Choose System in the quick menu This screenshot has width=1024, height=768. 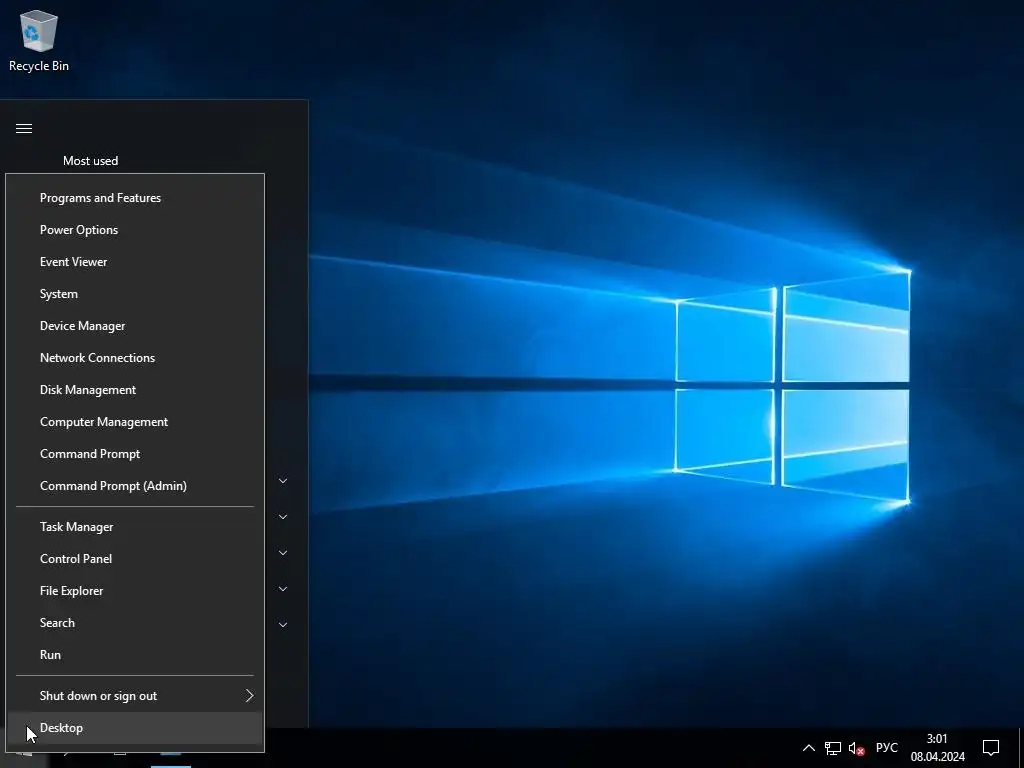[x=135, y=294]
